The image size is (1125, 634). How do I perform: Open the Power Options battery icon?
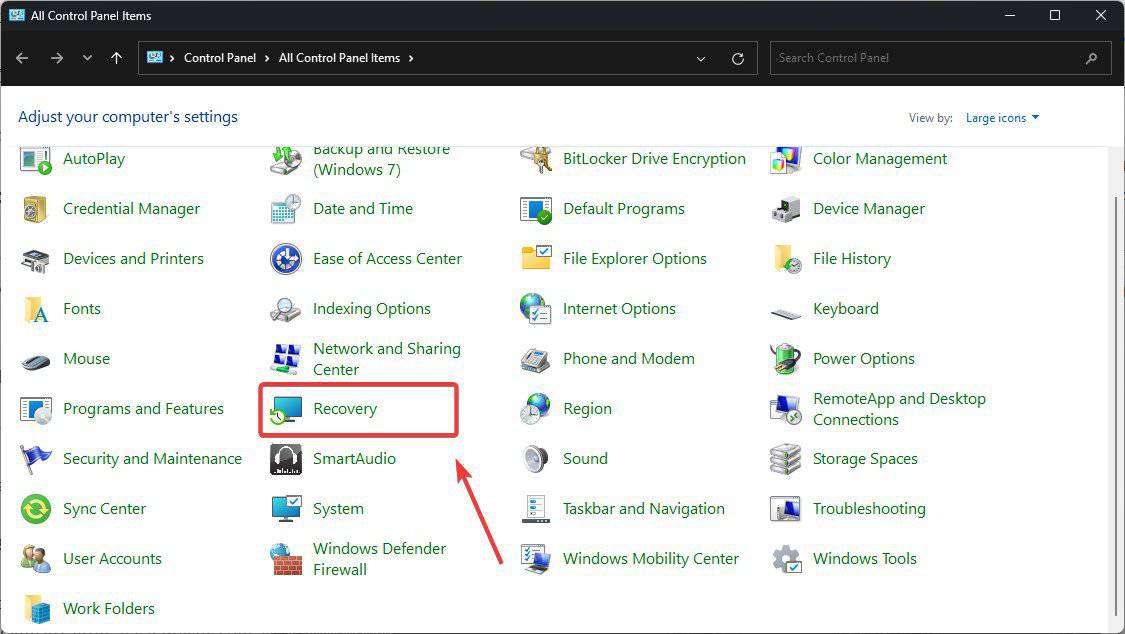(785, 359)
